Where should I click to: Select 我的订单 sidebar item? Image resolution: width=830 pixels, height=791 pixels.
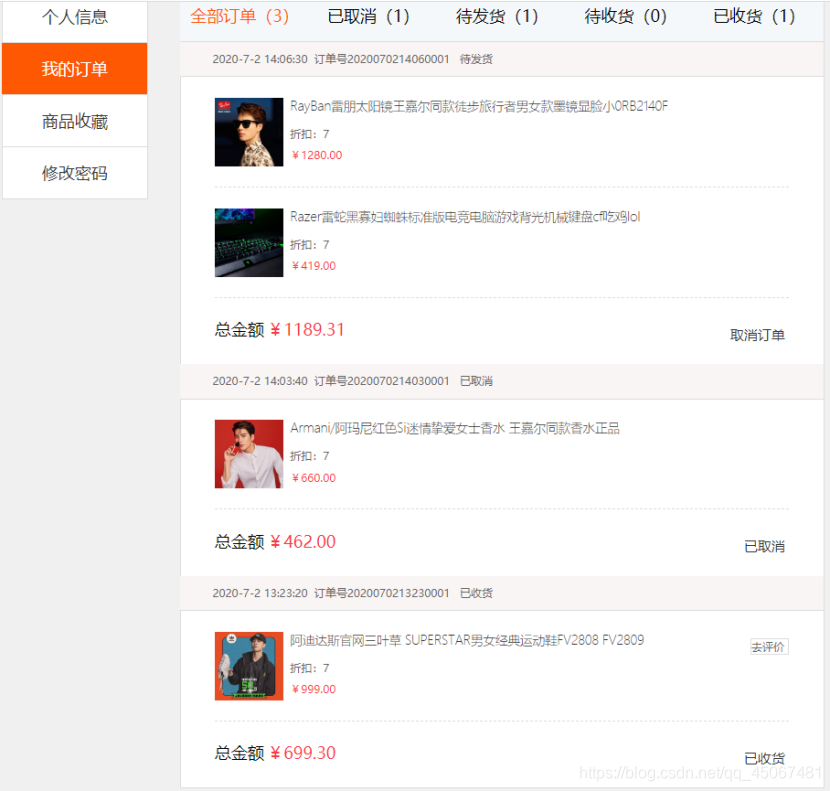(75, 69)
